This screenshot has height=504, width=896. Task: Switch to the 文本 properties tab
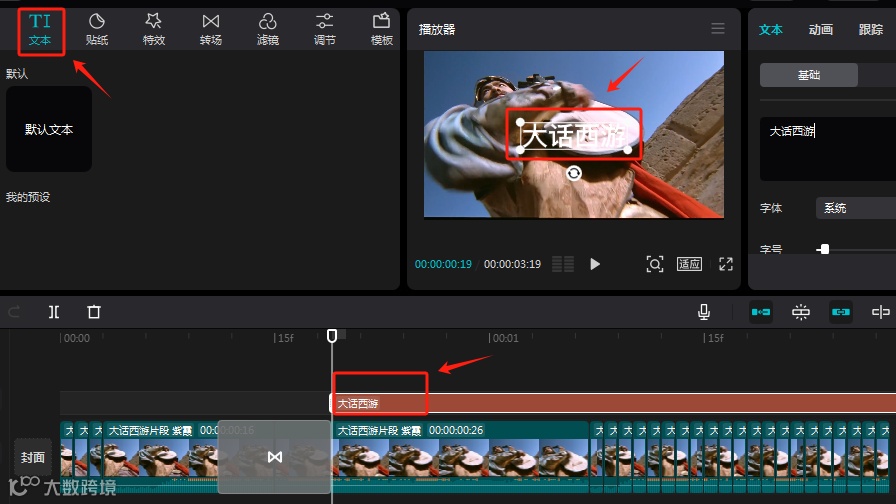(x=770, y=30)
